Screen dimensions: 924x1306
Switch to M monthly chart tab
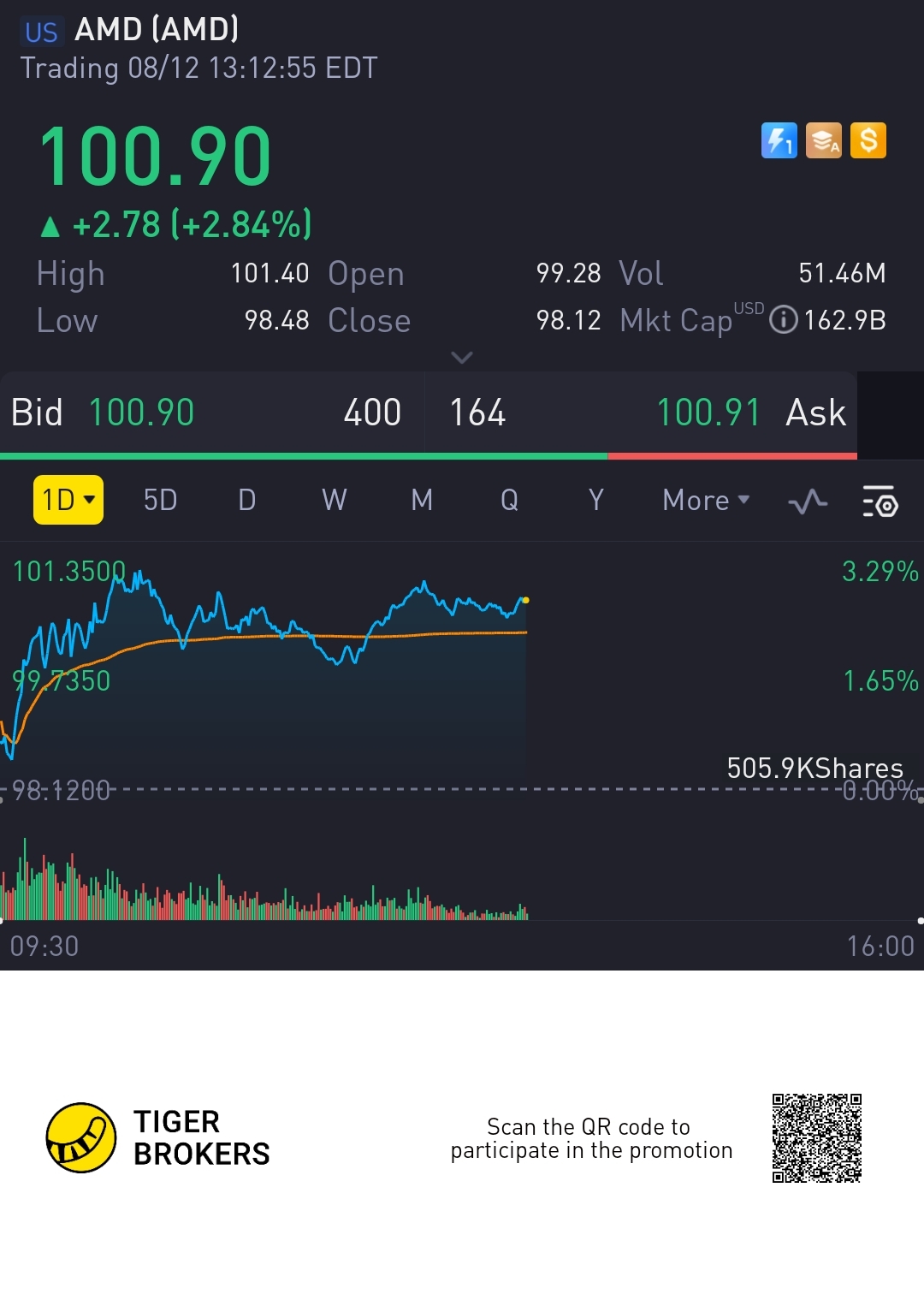422,500
